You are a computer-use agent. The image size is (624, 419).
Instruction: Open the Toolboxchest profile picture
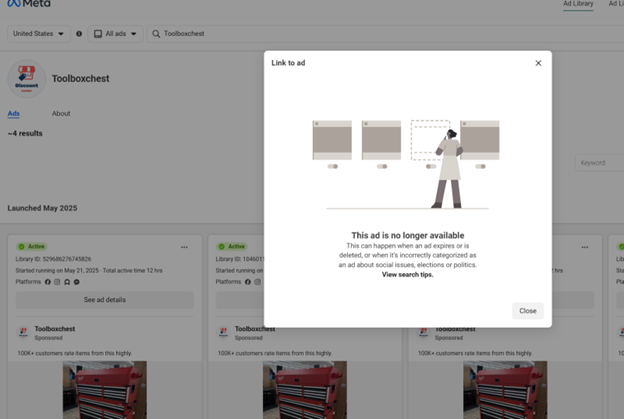(27, 79)
